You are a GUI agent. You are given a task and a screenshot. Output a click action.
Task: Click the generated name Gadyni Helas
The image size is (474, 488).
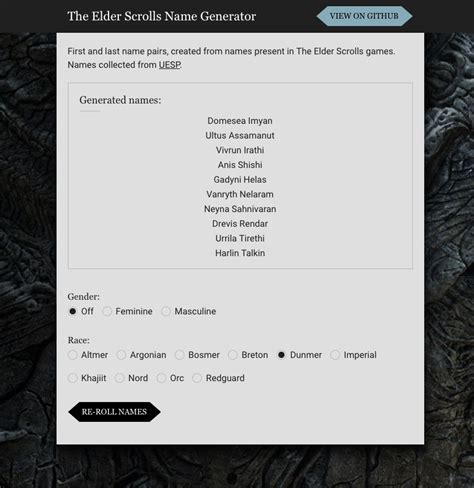[x=240, y=179]
